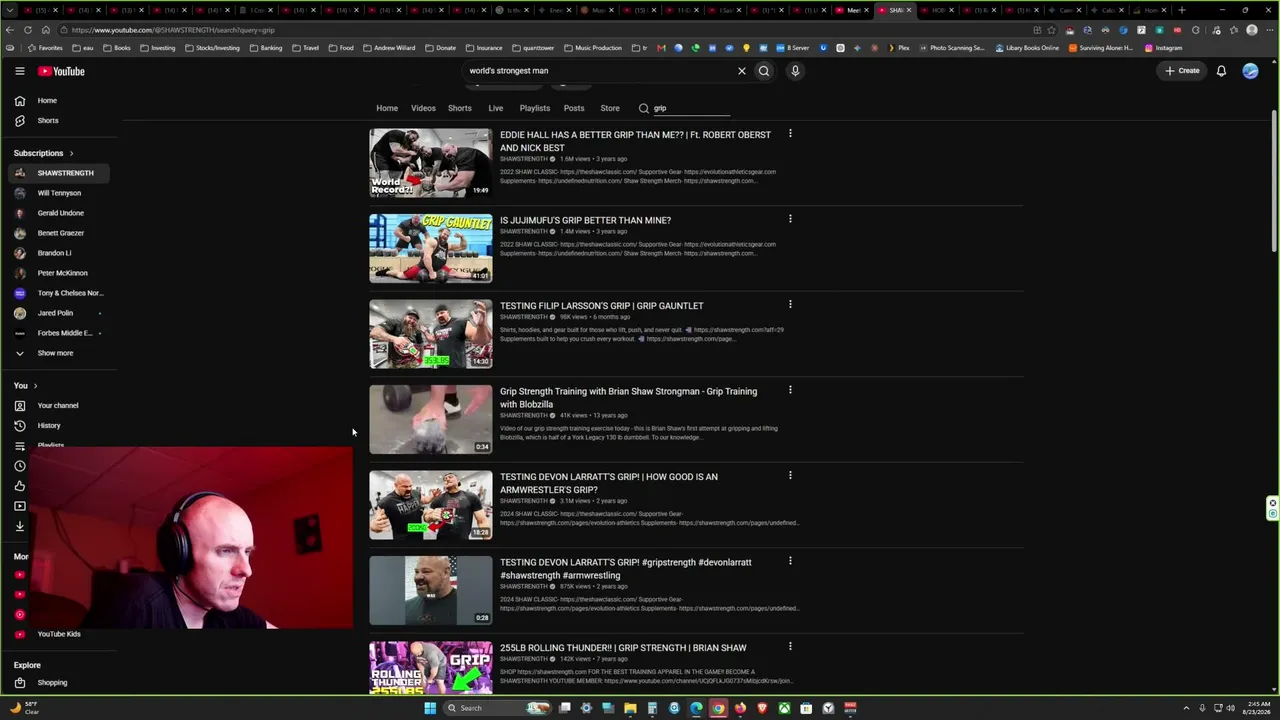Open Microsoft Store from the taskbar

[x=806, y=708]
